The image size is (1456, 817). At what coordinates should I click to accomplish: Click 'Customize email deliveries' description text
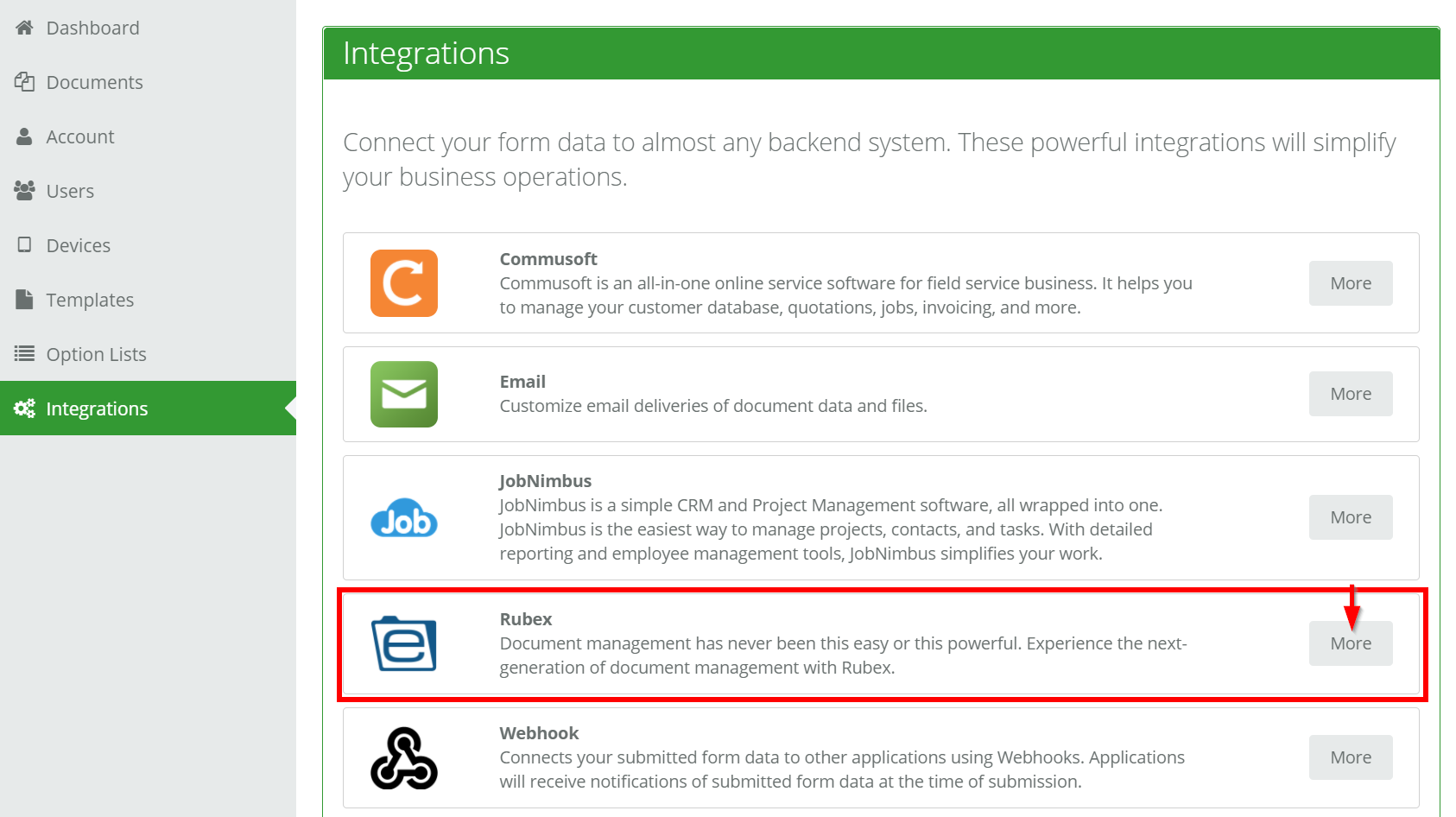[713, 406]
